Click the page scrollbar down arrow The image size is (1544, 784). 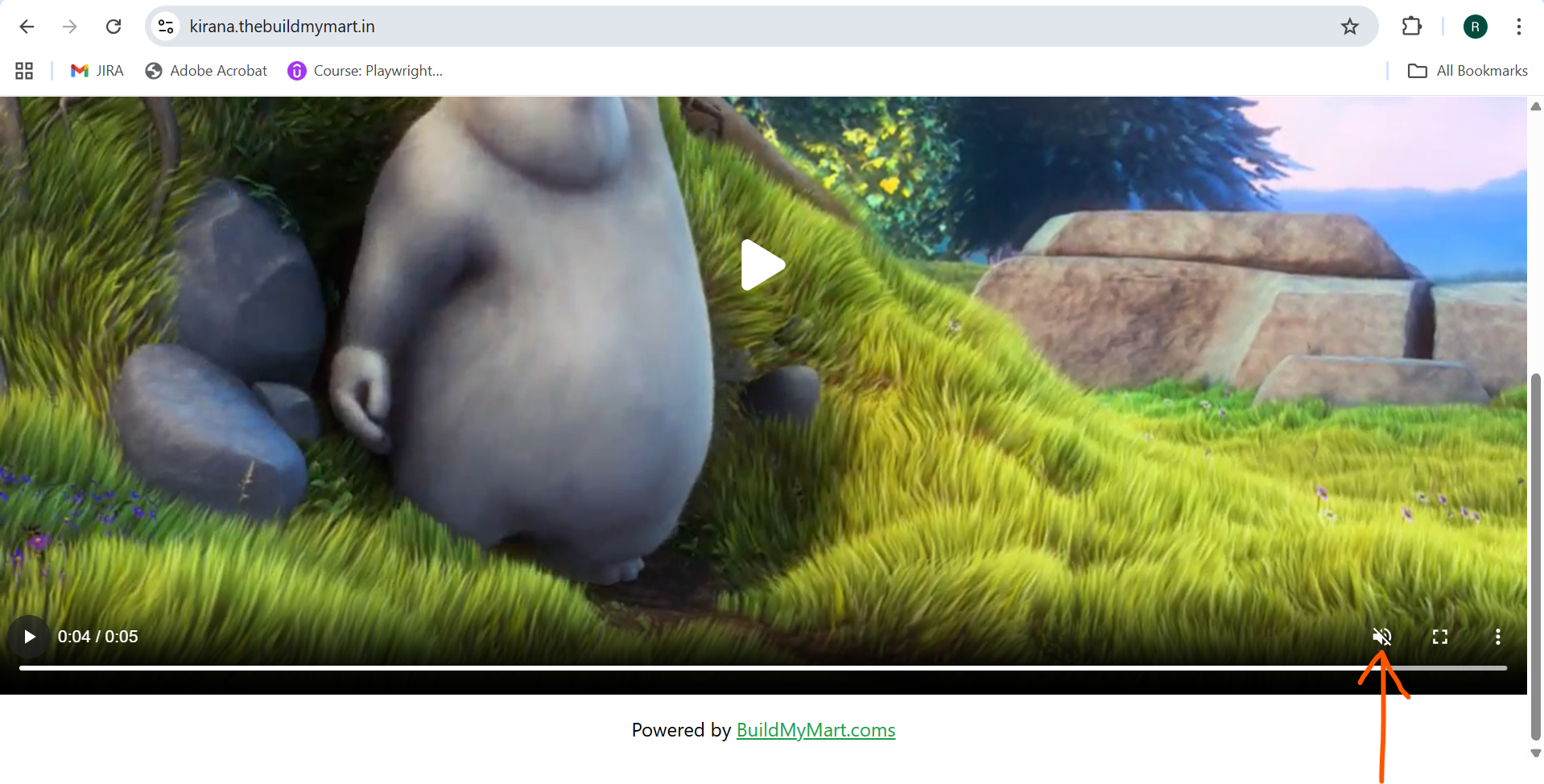coord(1536,753)
